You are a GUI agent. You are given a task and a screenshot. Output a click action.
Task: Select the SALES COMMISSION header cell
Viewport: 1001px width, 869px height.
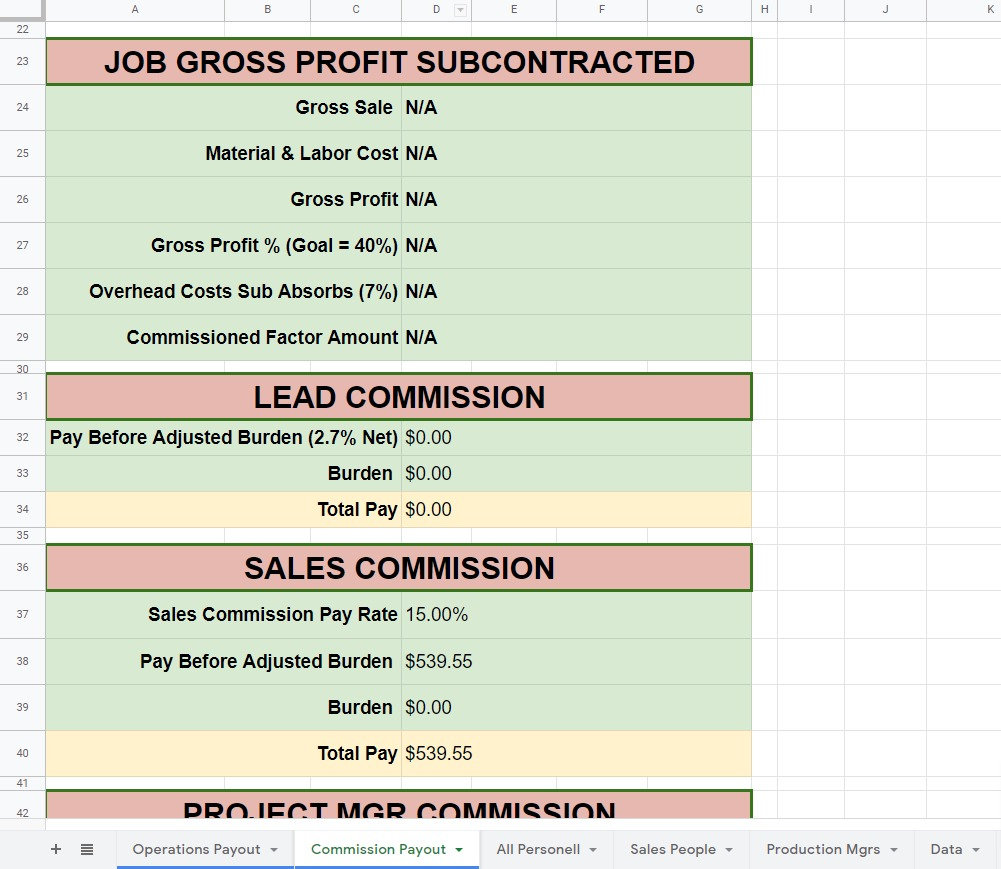pyautogui.click(x=399, y=568)
